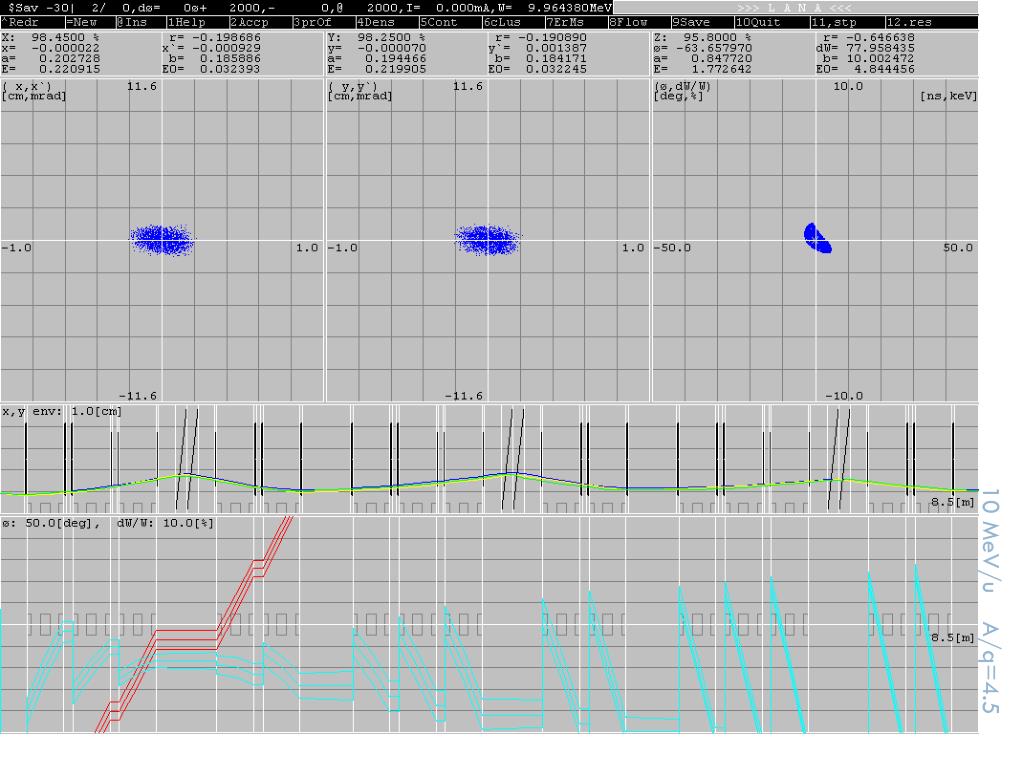1024x768 pixels.
Task: Select the 6cLus menu item
Action: click(x=502, y=22)
